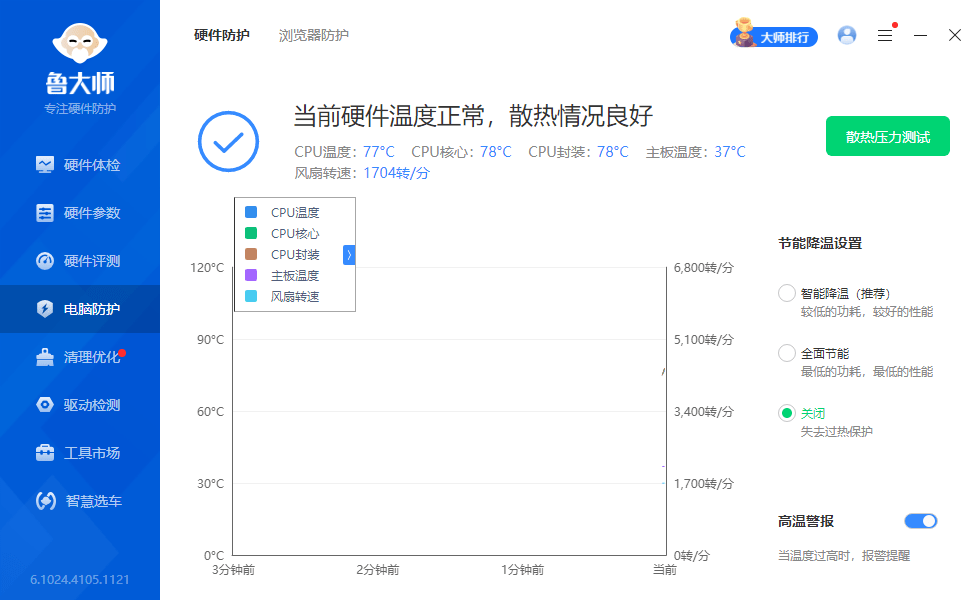This screenshot has height=600, width=980.
Task: Open the 工具市场 toolbox section
Action: 80,453
